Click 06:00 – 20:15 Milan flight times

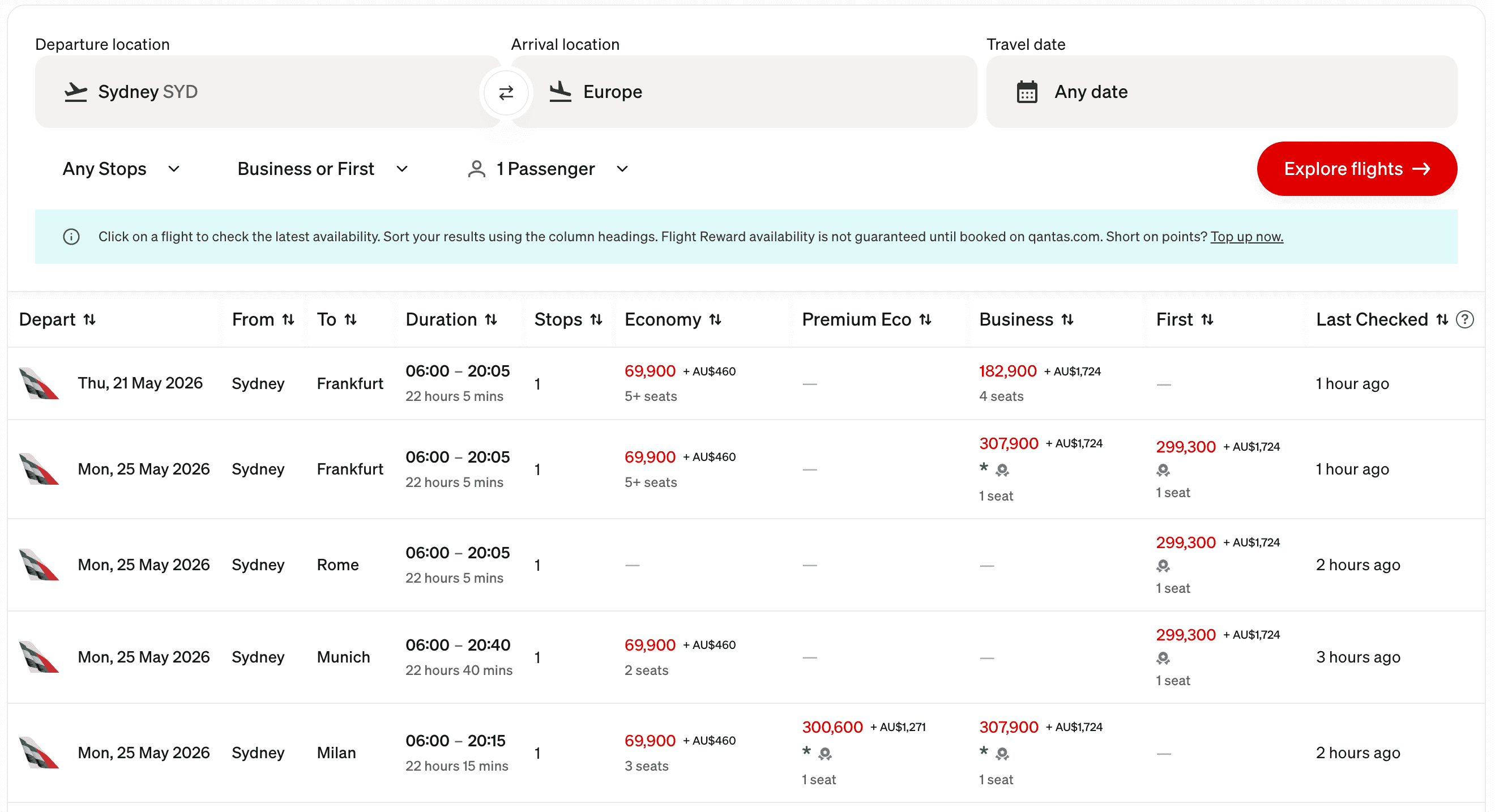[x=455, y=741]
